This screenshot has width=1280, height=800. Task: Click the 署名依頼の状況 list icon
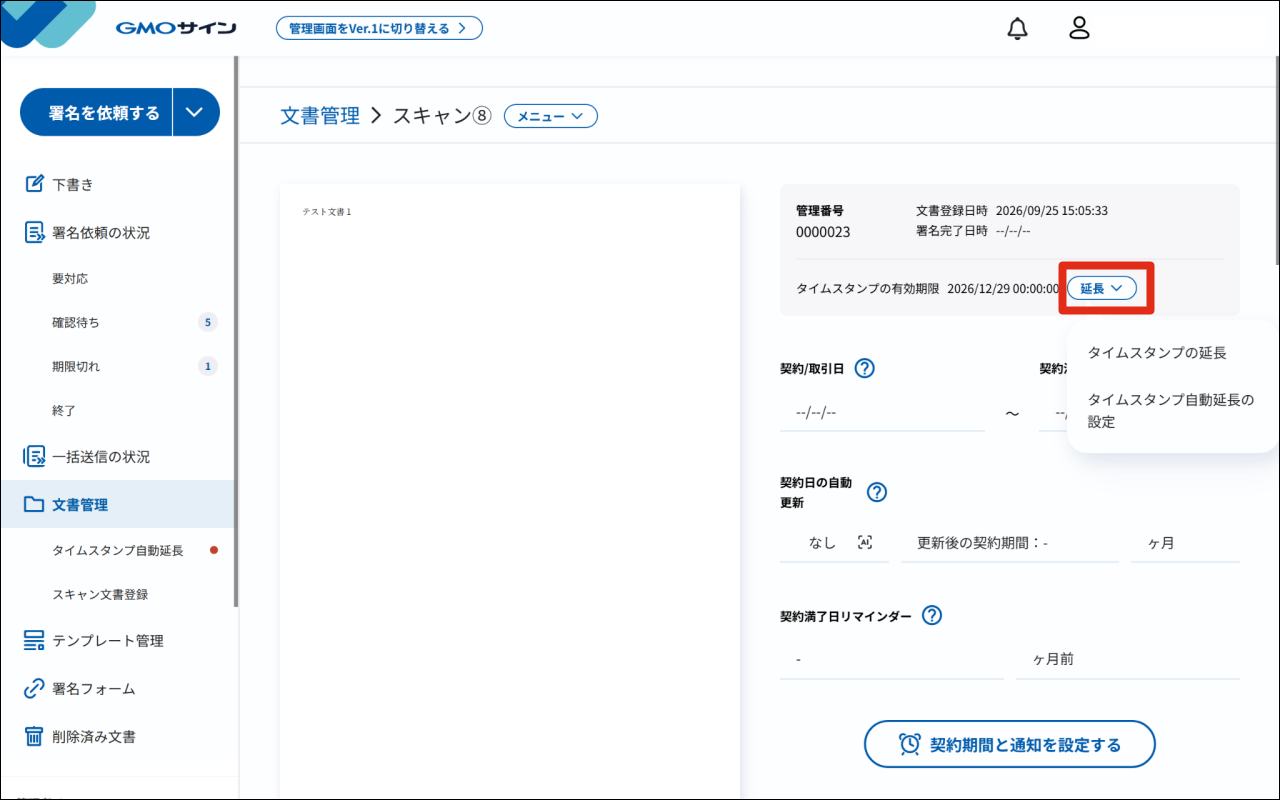34,232
